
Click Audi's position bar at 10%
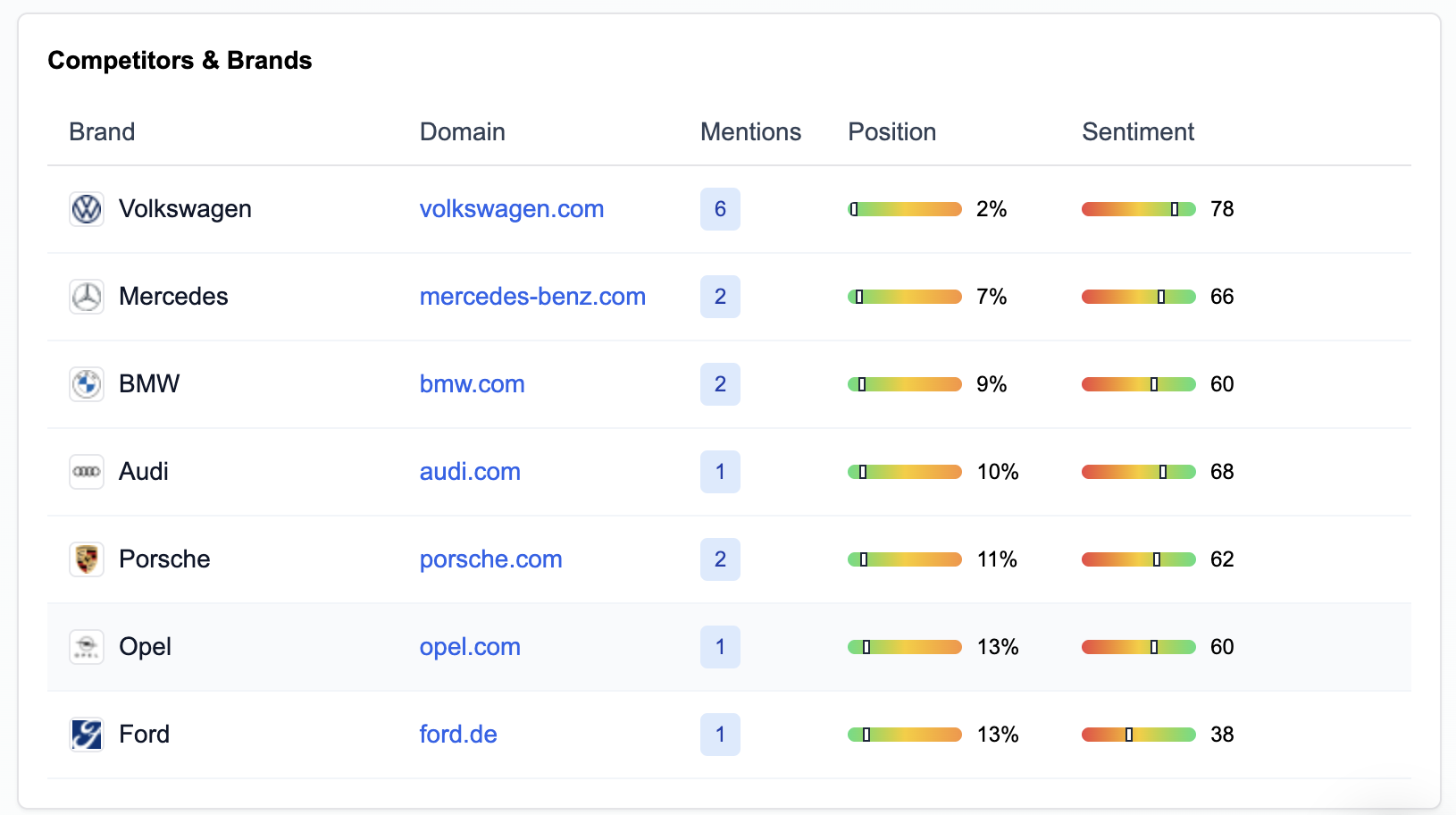coord(904,472)
